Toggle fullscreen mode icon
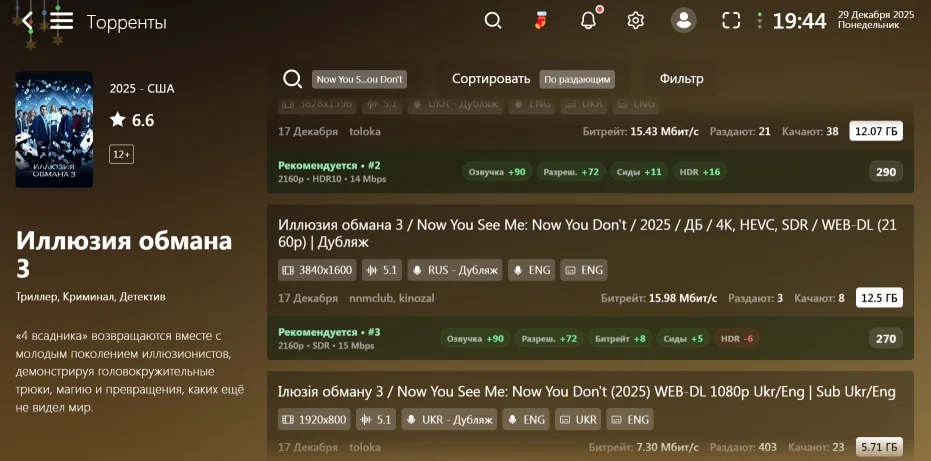This screenshot has height=461, width=931. click(731, 21)
